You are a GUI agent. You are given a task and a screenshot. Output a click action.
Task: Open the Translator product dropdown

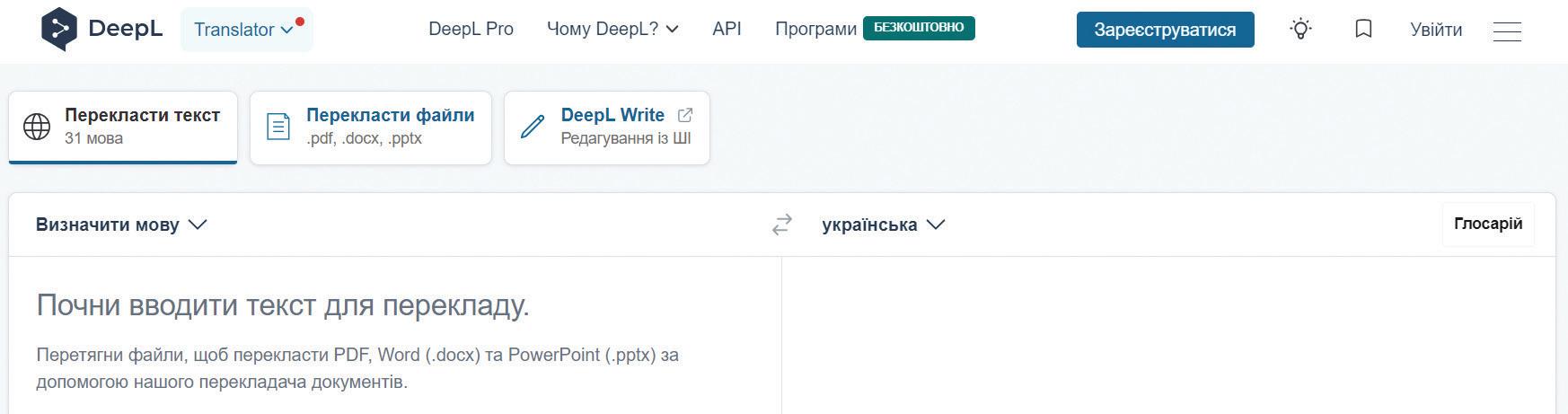click(246, 30)
